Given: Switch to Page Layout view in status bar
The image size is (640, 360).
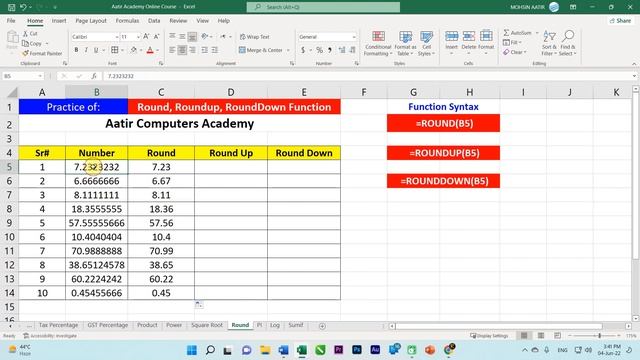Looking at the screenshot, I should [540, 336].
